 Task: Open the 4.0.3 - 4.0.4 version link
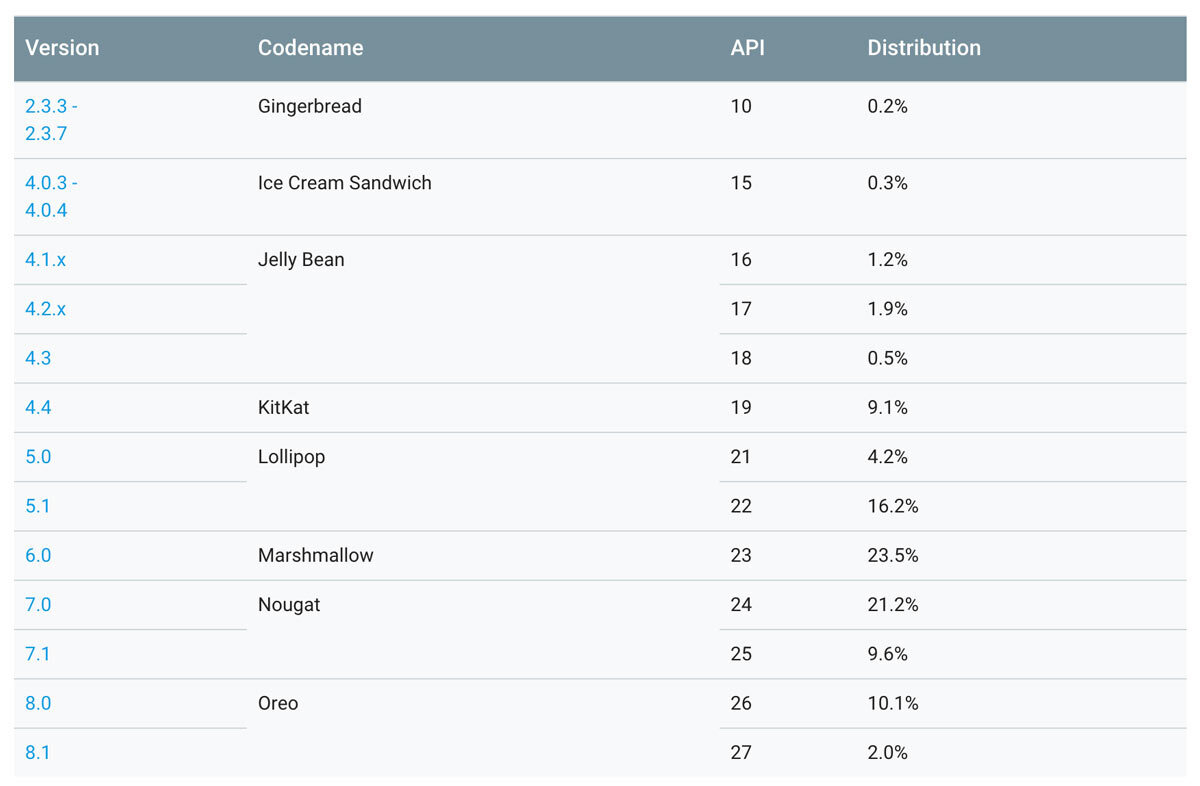(50, 196)
